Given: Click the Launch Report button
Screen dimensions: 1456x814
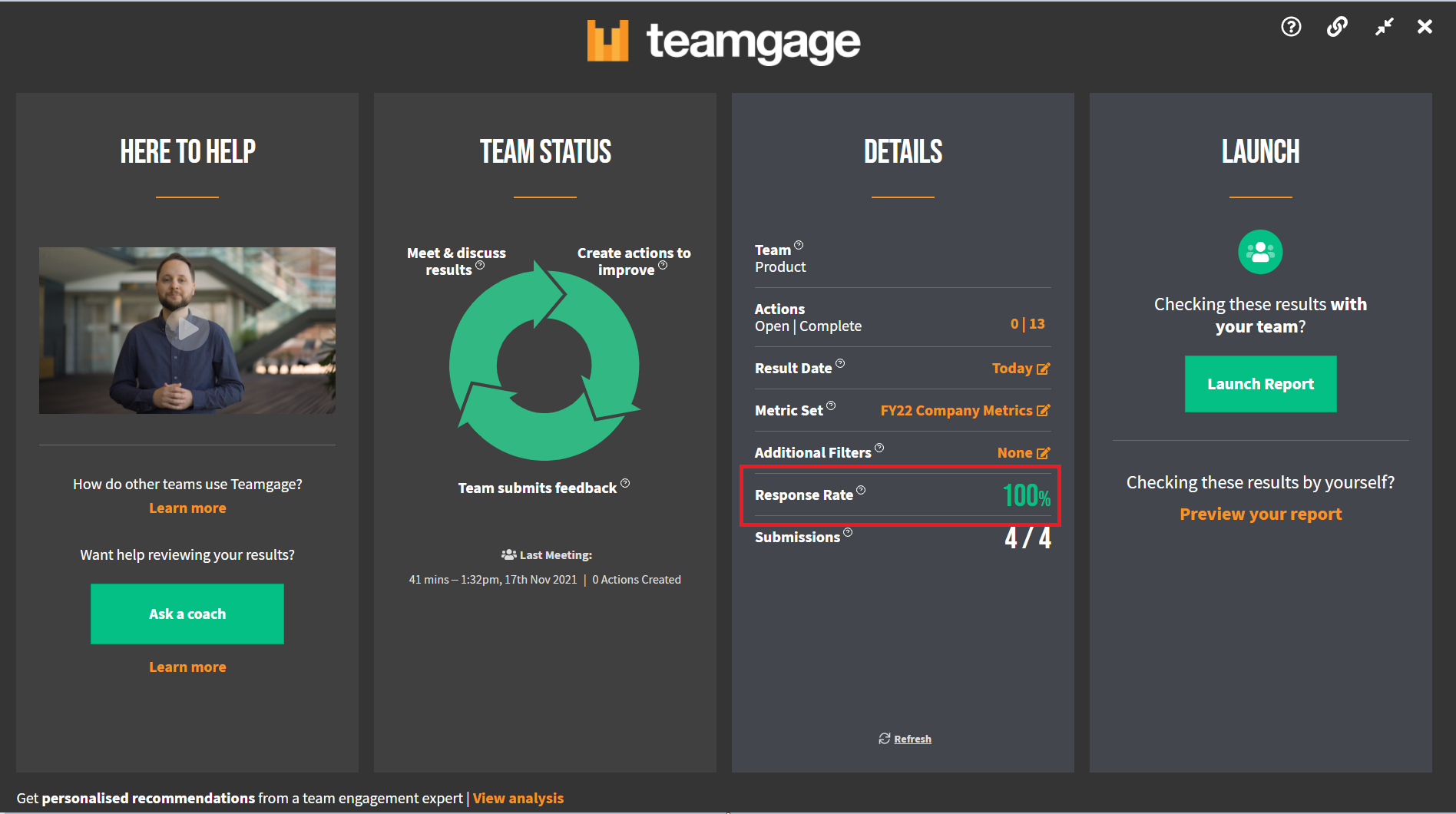Looking at the screenshot, I should [x=1260, y=384].
